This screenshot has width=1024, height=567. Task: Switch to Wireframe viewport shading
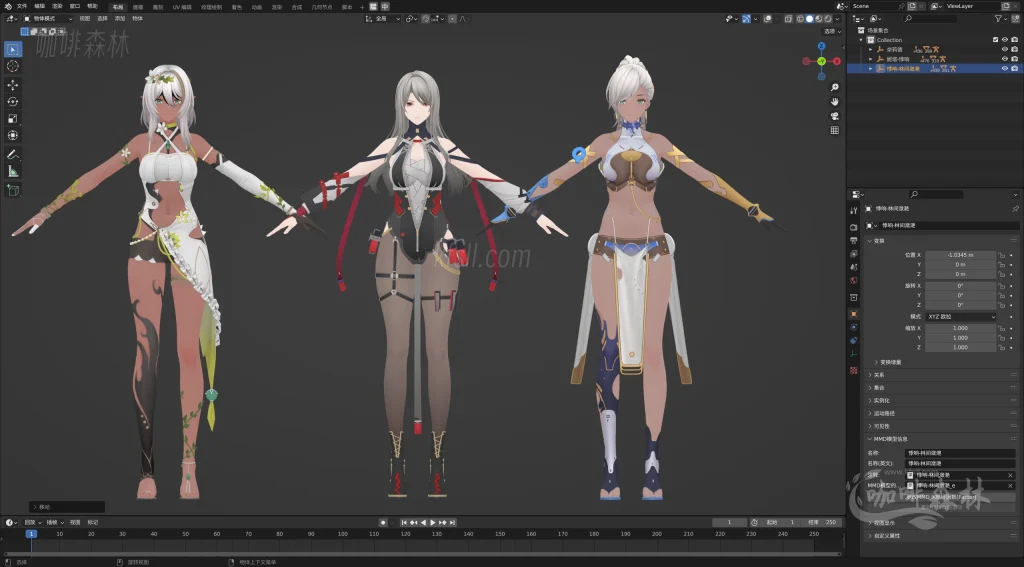click(801, 19)
